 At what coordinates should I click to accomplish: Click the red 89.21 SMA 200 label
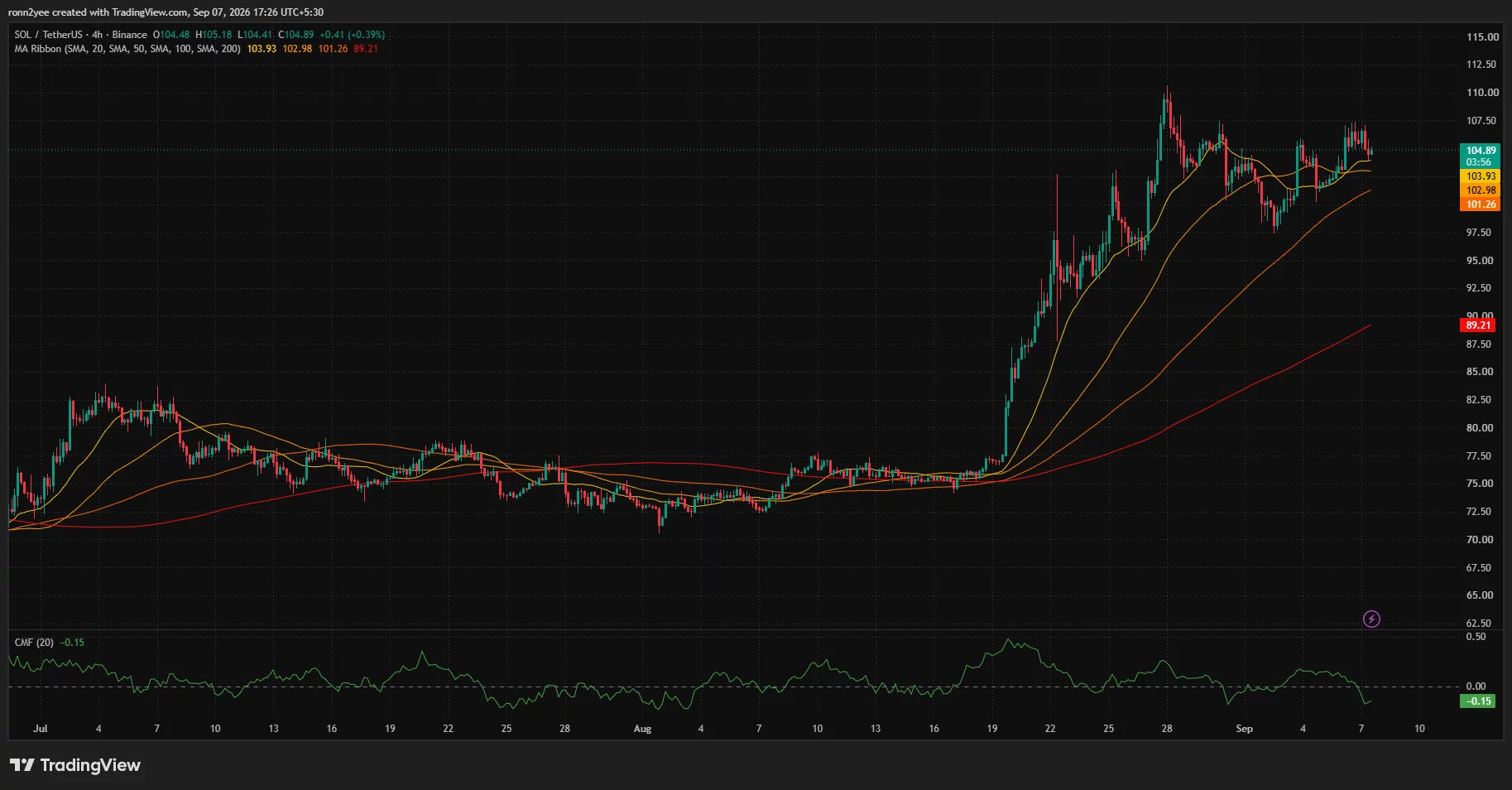[1478, 325]
